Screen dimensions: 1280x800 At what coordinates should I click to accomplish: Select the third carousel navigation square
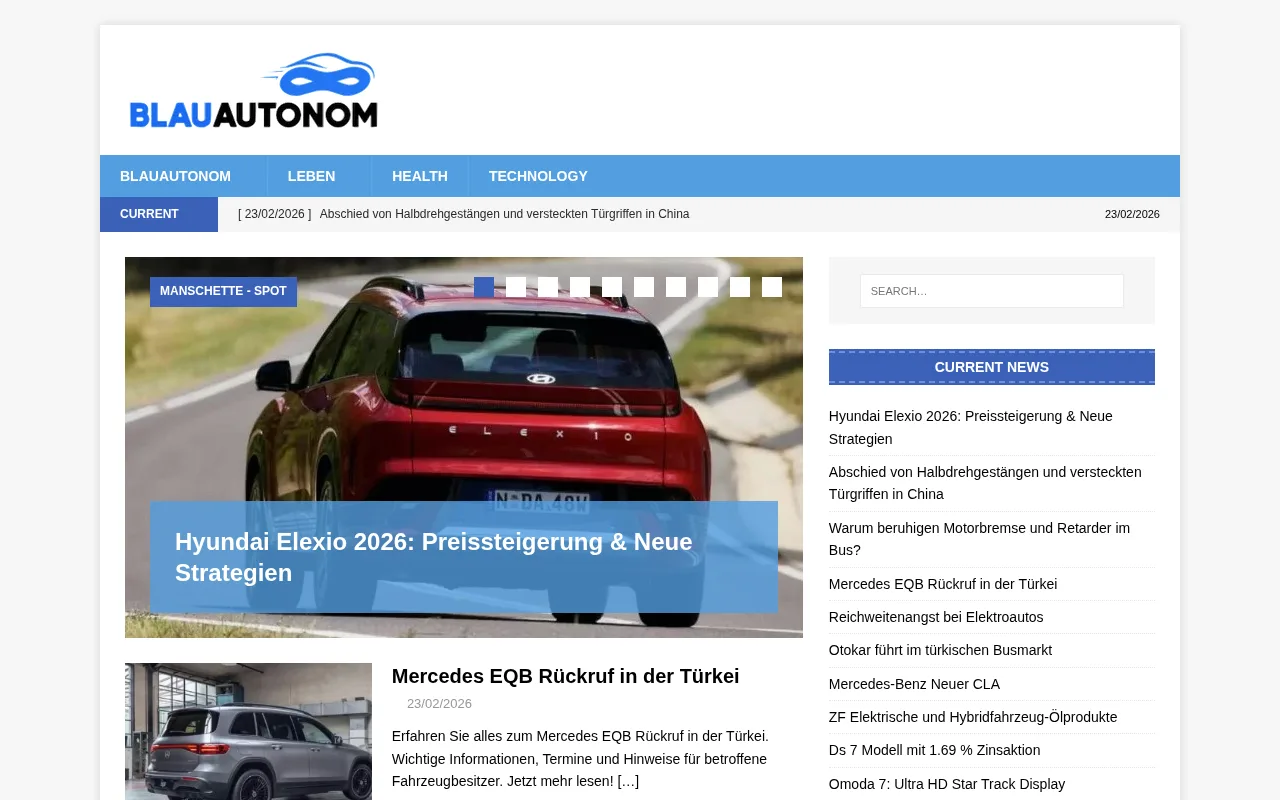(548, 287)
